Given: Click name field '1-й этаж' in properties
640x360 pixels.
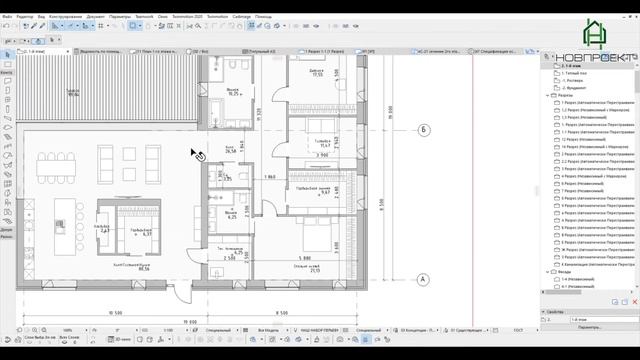Looking at the screenshot, I should pyautogui.click(x=604, y=320).
